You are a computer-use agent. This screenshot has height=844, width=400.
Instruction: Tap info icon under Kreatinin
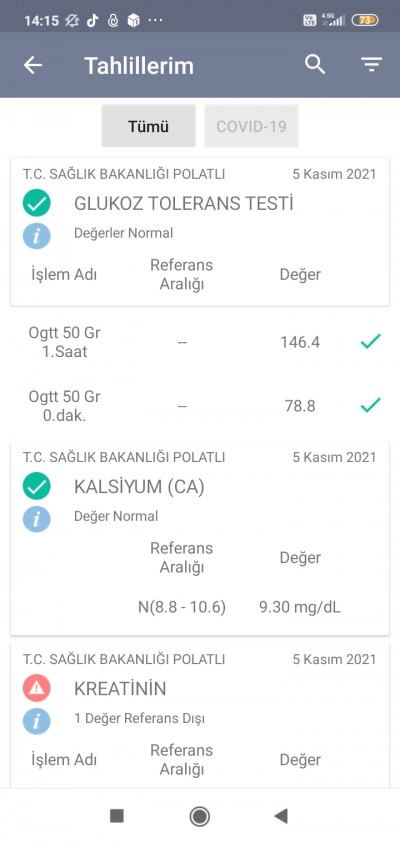(37, 720)
